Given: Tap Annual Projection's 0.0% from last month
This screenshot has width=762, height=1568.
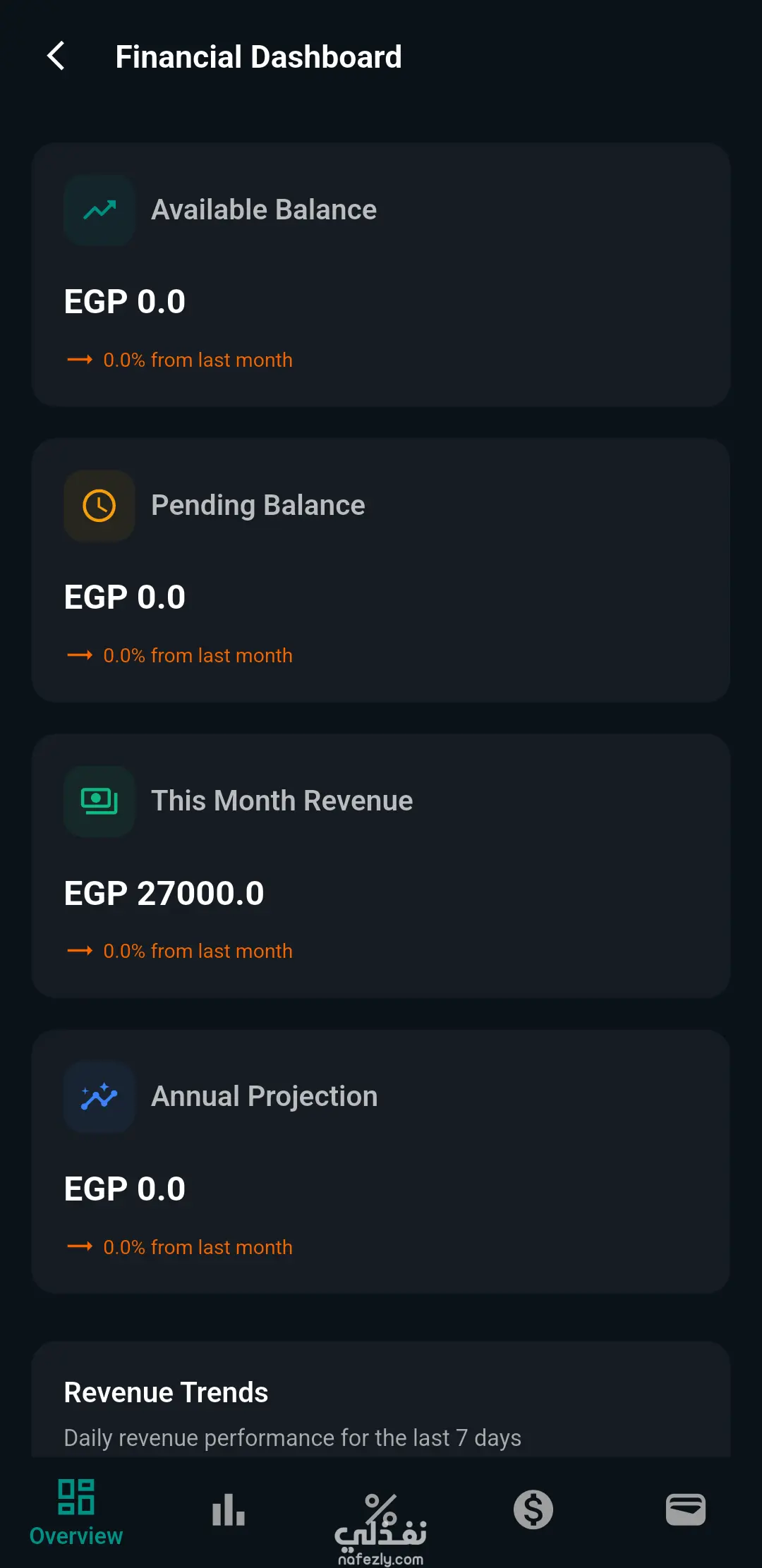Looking at the screenshot, I should pyautogui.click(x=198, y=1247).
